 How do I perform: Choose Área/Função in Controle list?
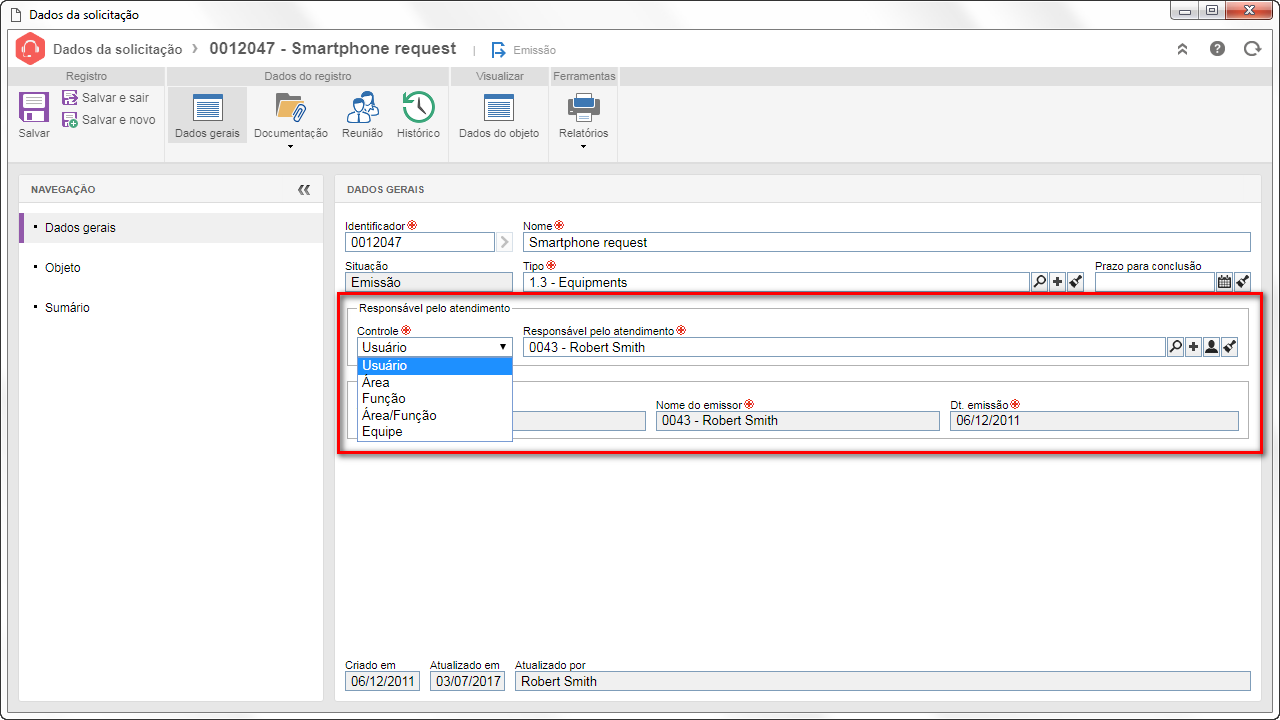[x=435, y=415]
